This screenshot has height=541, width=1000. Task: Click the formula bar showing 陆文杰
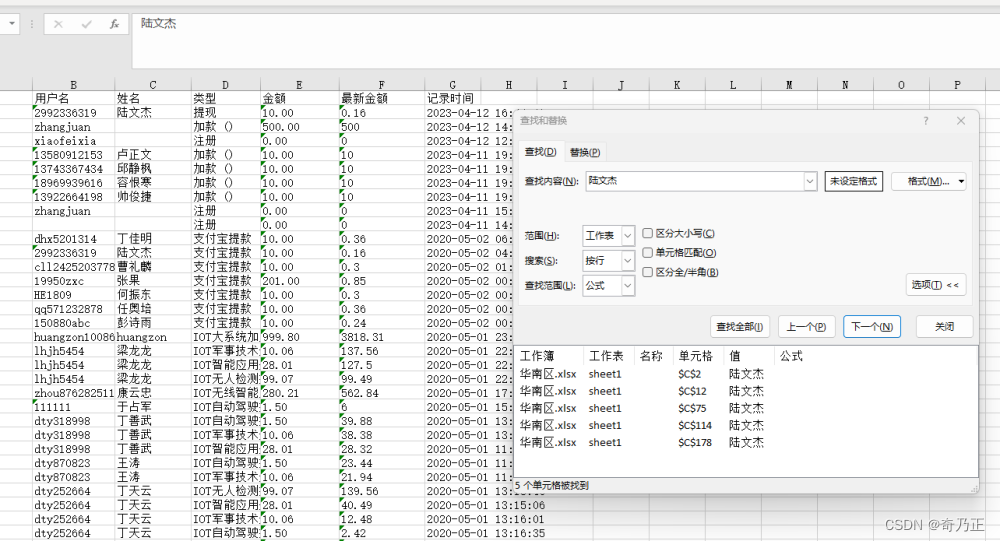click(x=566, y=41)
